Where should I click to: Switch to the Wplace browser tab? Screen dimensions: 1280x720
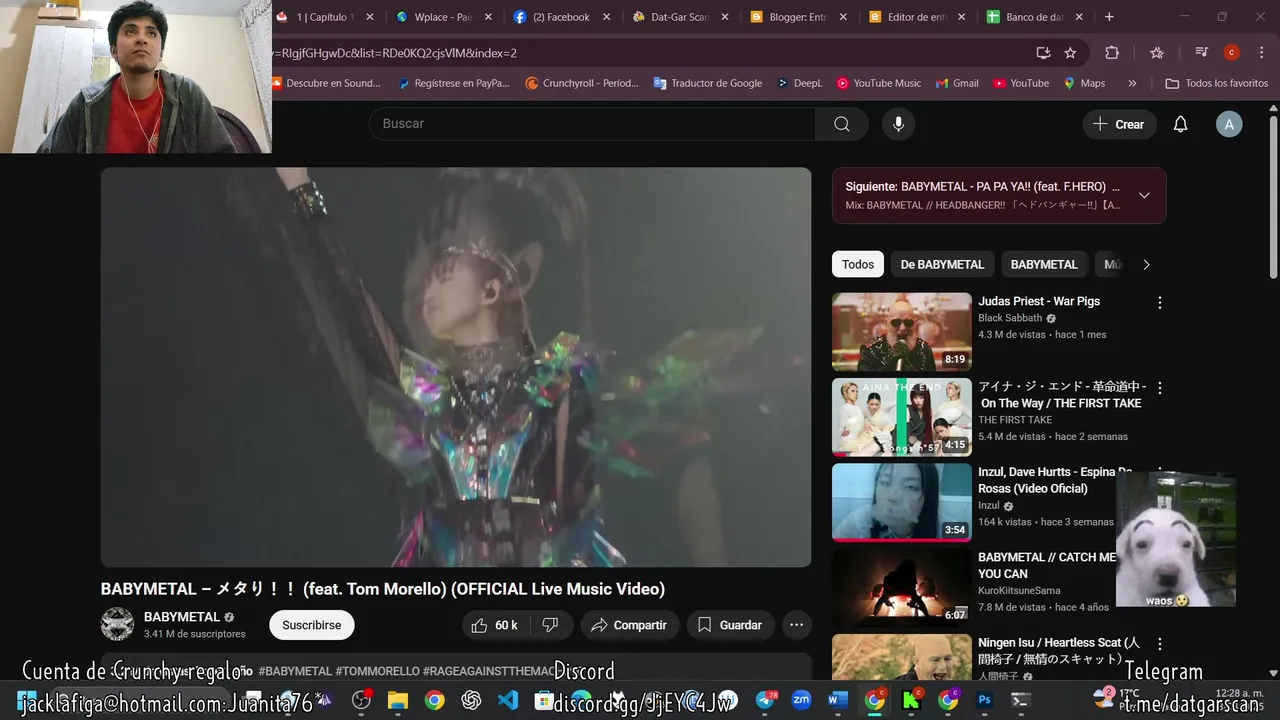[x=443, y=17]
